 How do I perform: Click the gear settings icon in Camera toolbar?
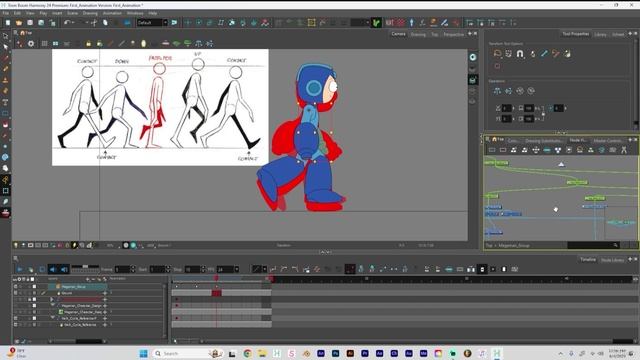pos(31,43)
